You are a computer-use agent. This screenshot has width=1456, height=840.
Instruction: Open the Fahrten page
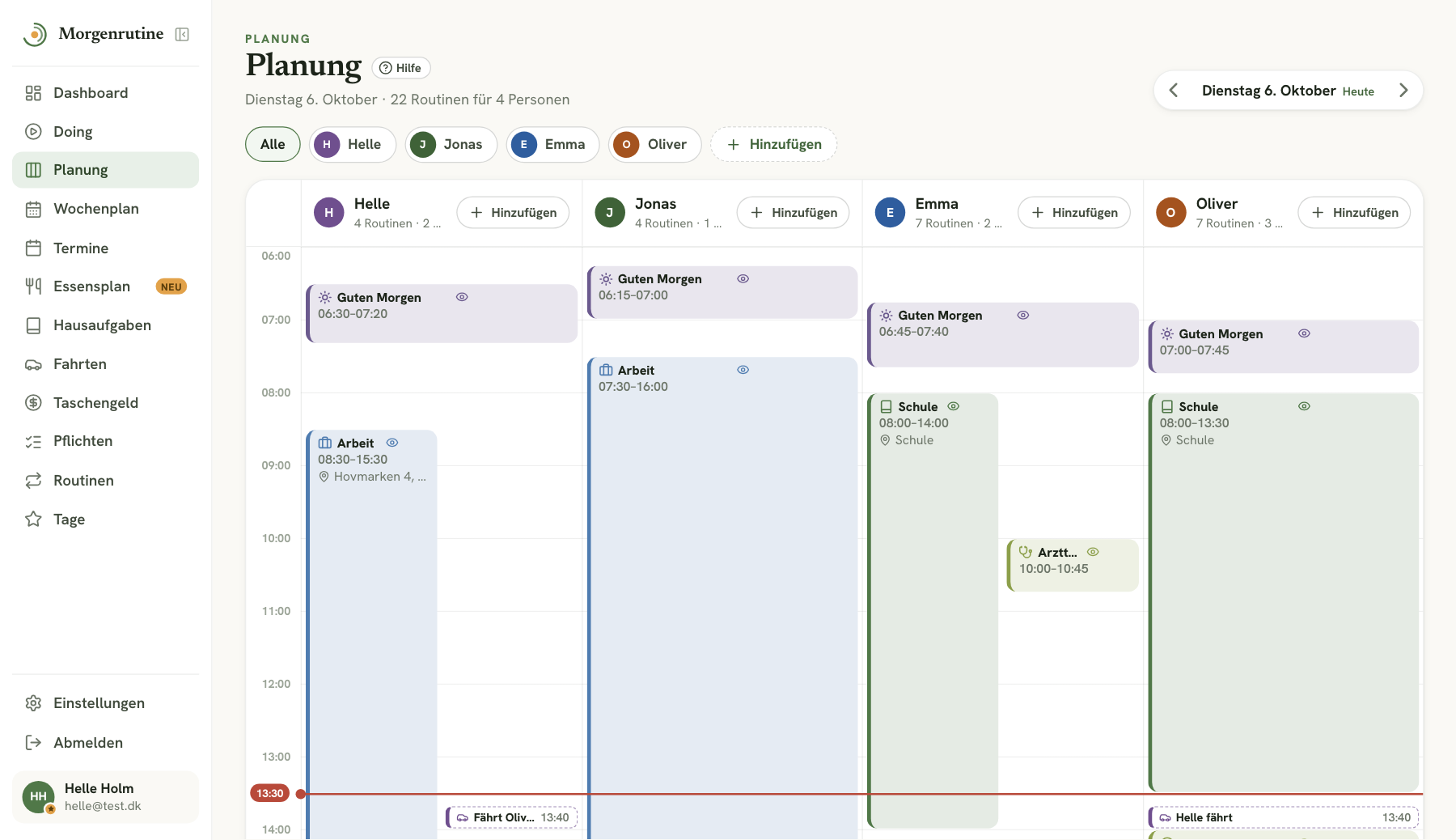pyautogui.click(x=105, y=364)
